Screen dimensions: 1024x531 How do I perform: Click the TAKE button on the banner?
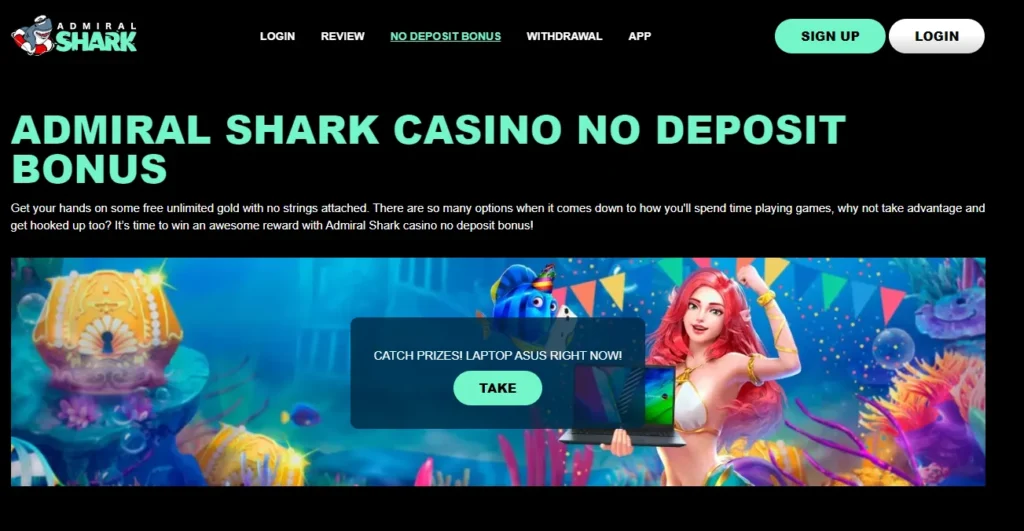tap(498, 388)
